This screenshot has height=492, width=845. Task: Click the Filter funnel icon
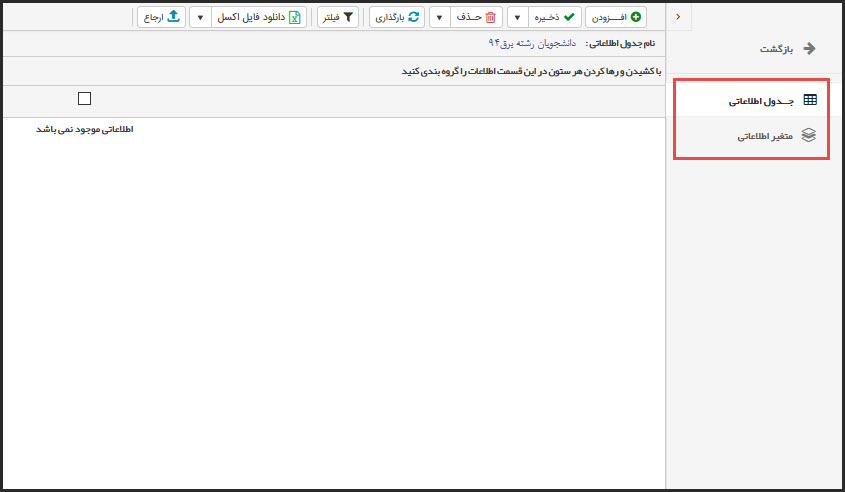(349, 17)
